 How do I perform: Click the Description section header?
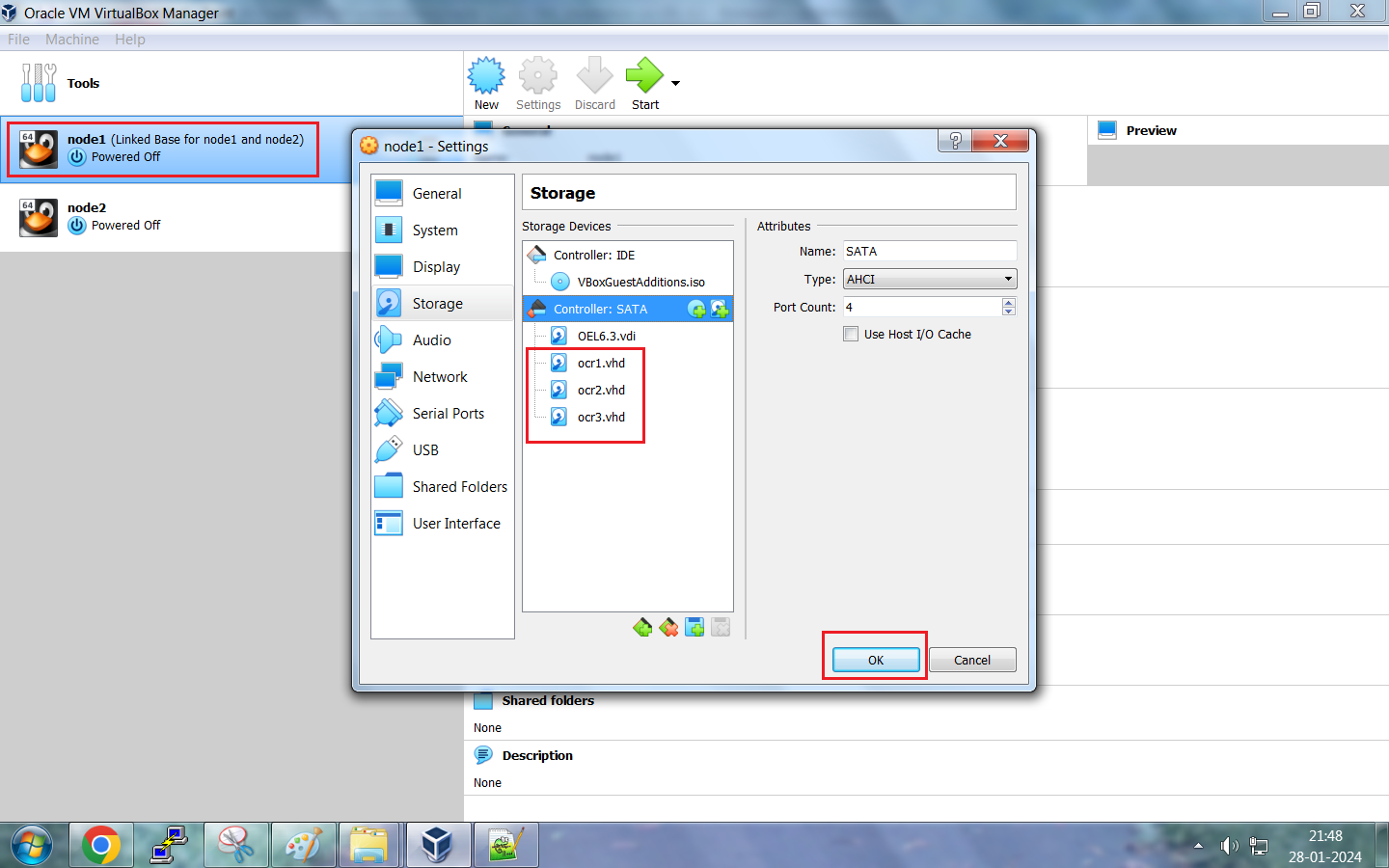tap(537, 755)
